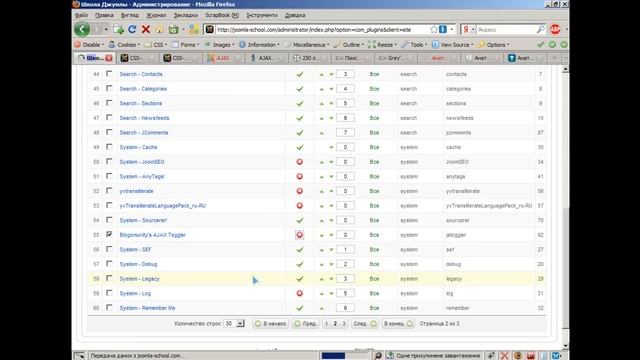
Task: Move Search - Categories up with arrow
Action: 322,89
